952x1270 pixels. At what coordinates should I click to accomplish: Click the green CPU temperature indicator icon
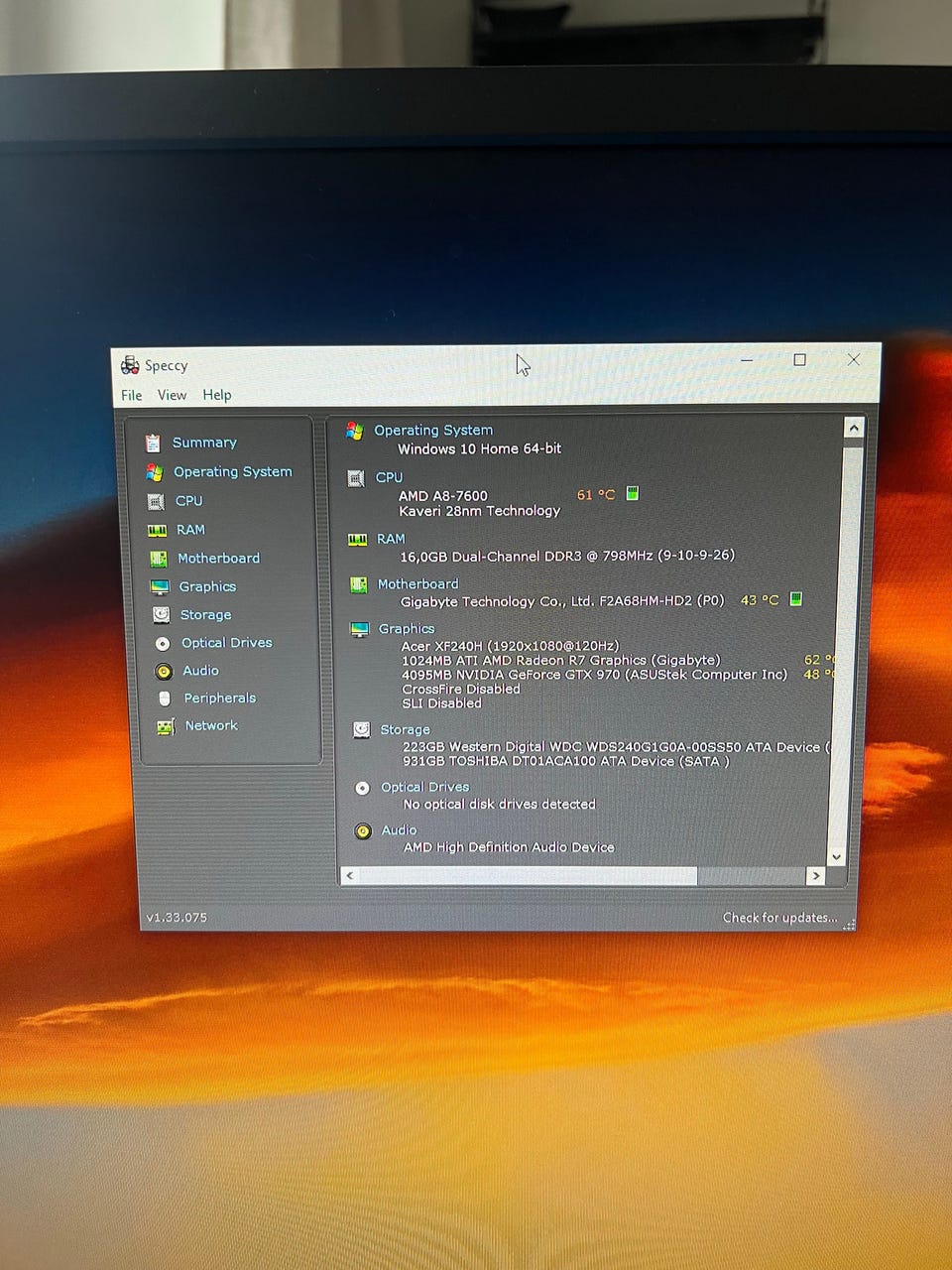(632, 493)
